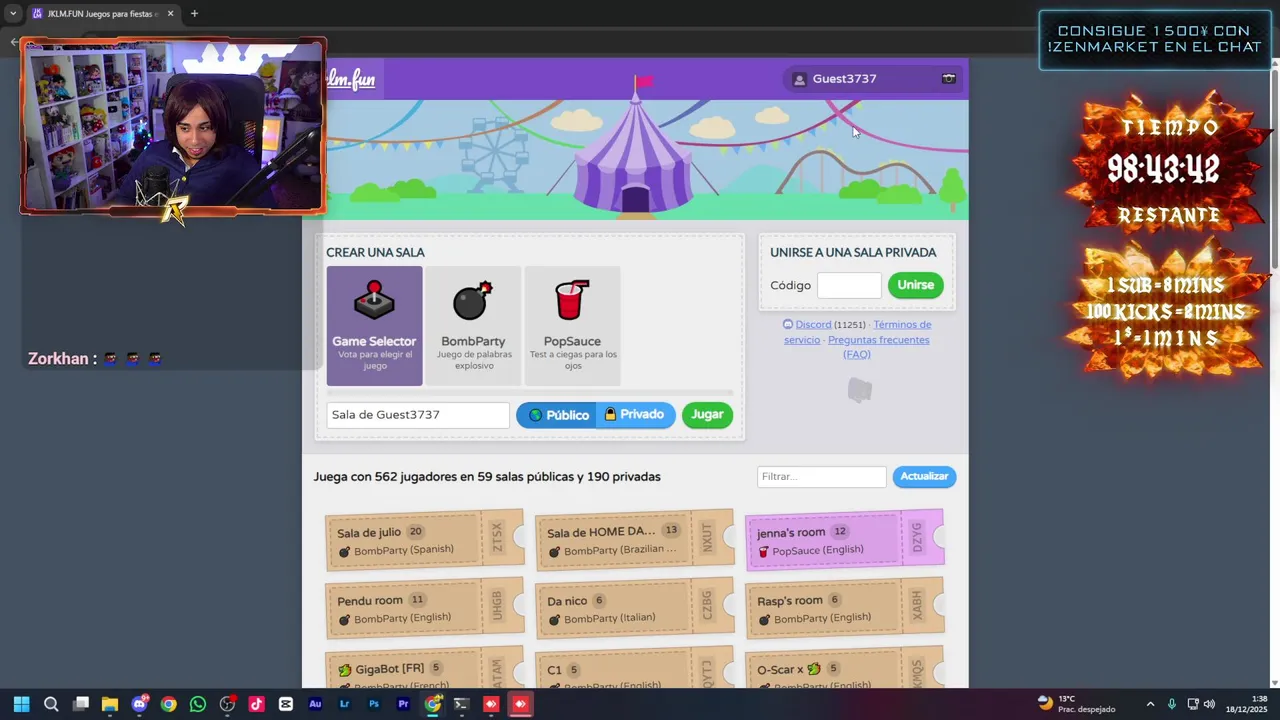Viewport: 1280px width, 720px height.
Task: Click the Actualizar button
Action: tap(924, 476)
